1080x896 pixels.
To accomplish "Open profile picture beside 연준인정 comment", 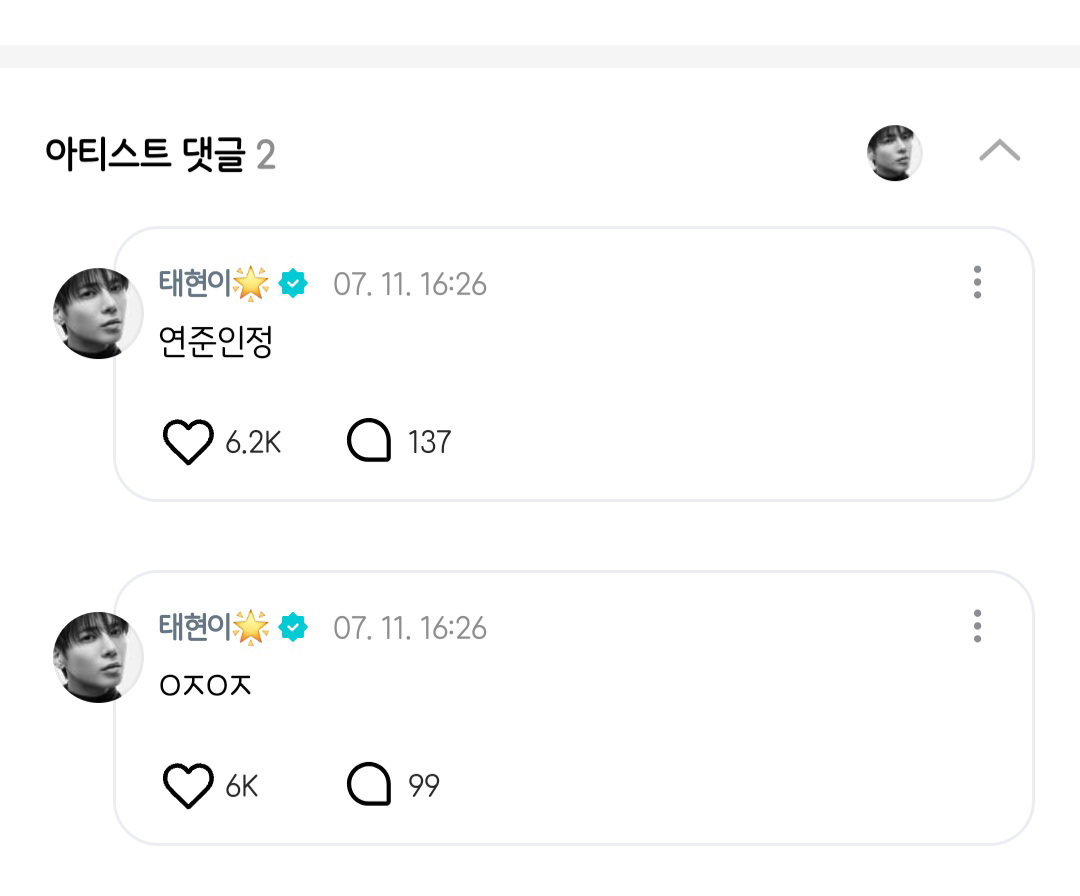I will coord(98,313).
